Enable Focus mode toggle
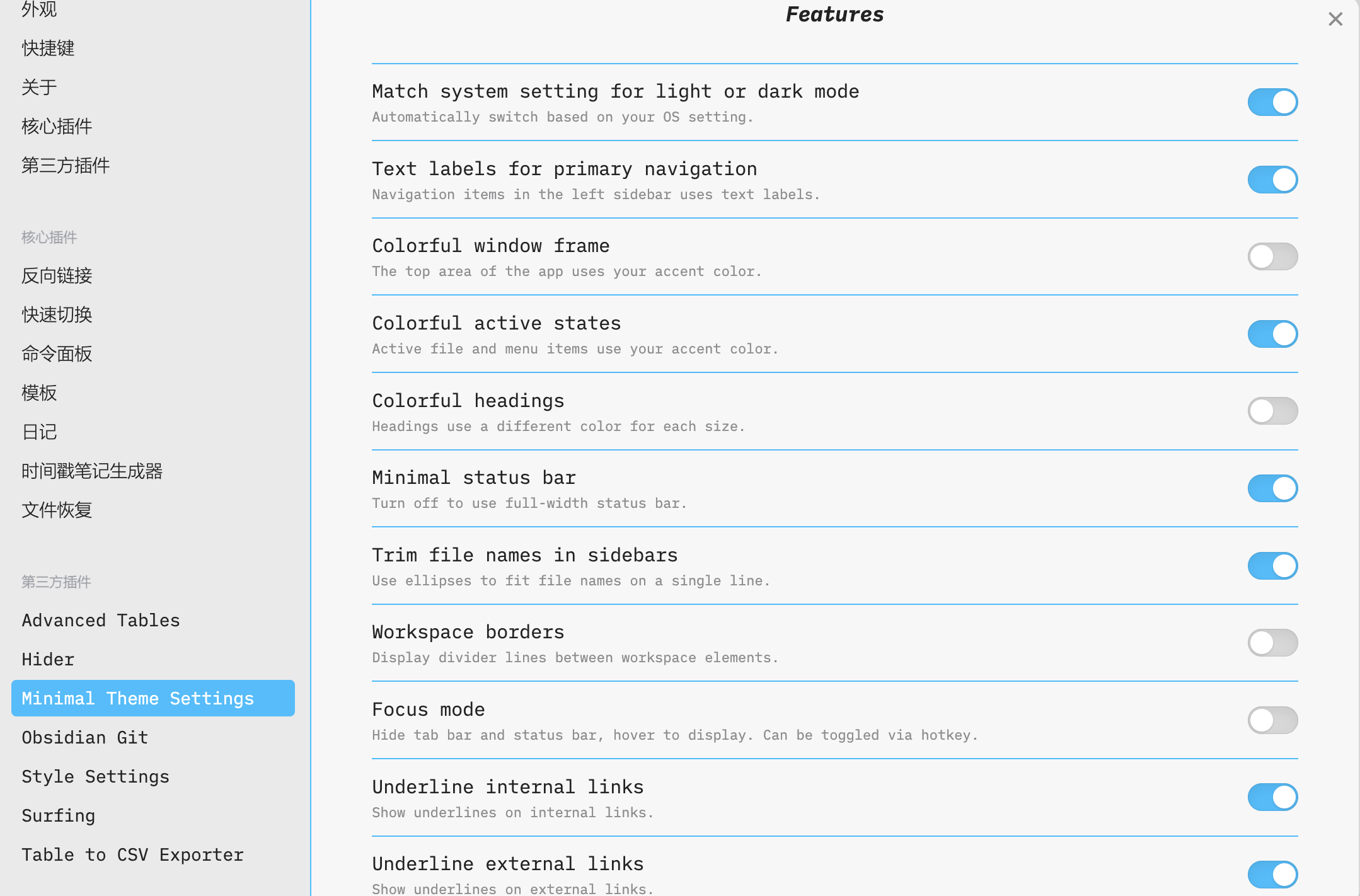 coord(1272,720)
